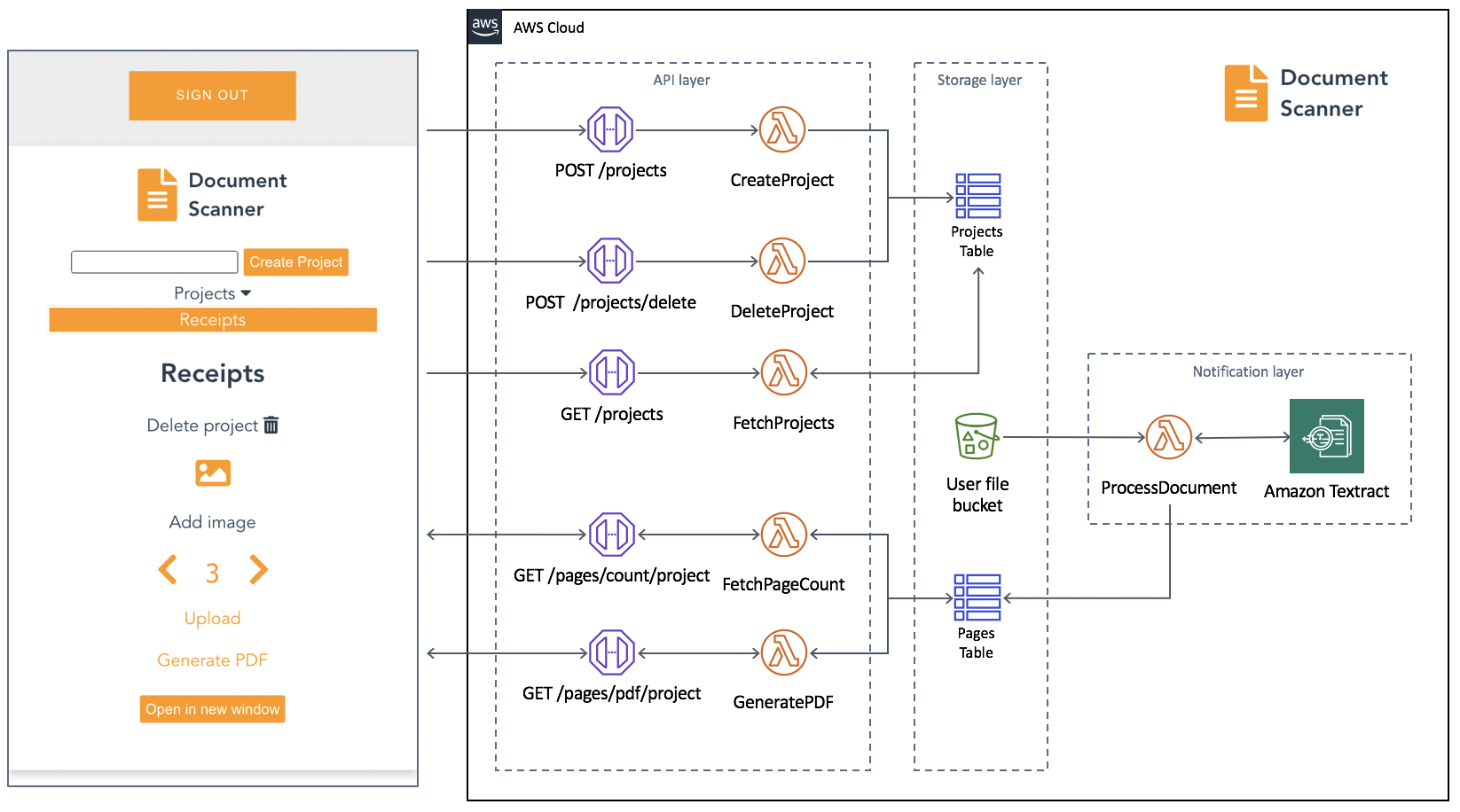Click the 'Amazon Textract' label

pyautogui.click(x=1327, y=491)
